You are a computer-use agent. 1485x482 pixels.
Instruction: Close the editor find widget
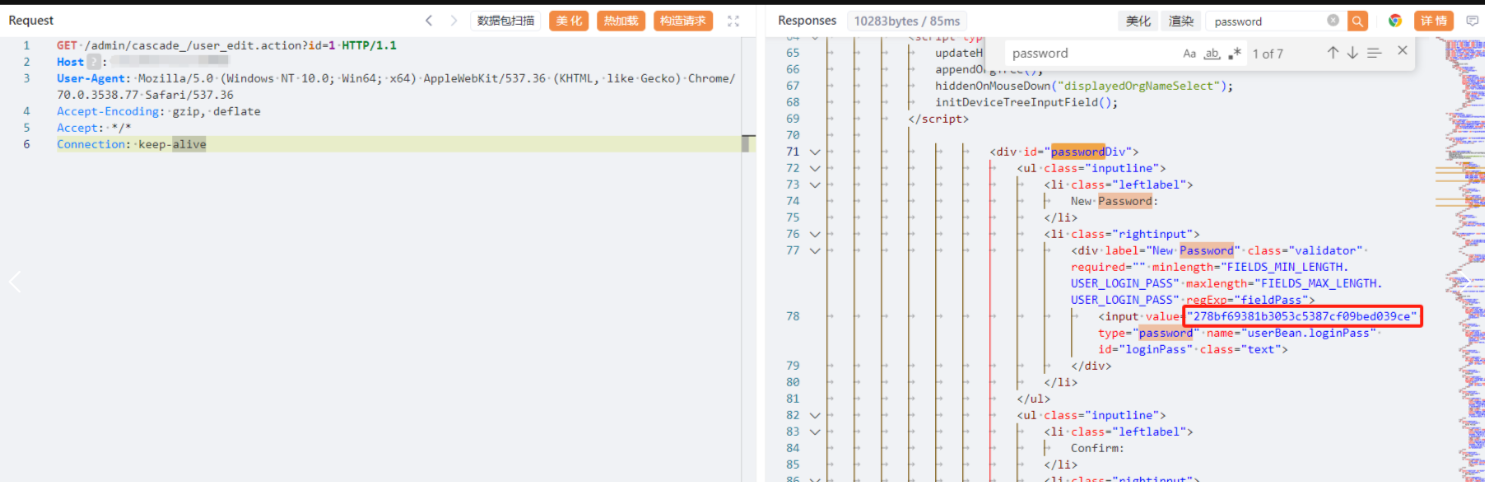(1402, 50)
